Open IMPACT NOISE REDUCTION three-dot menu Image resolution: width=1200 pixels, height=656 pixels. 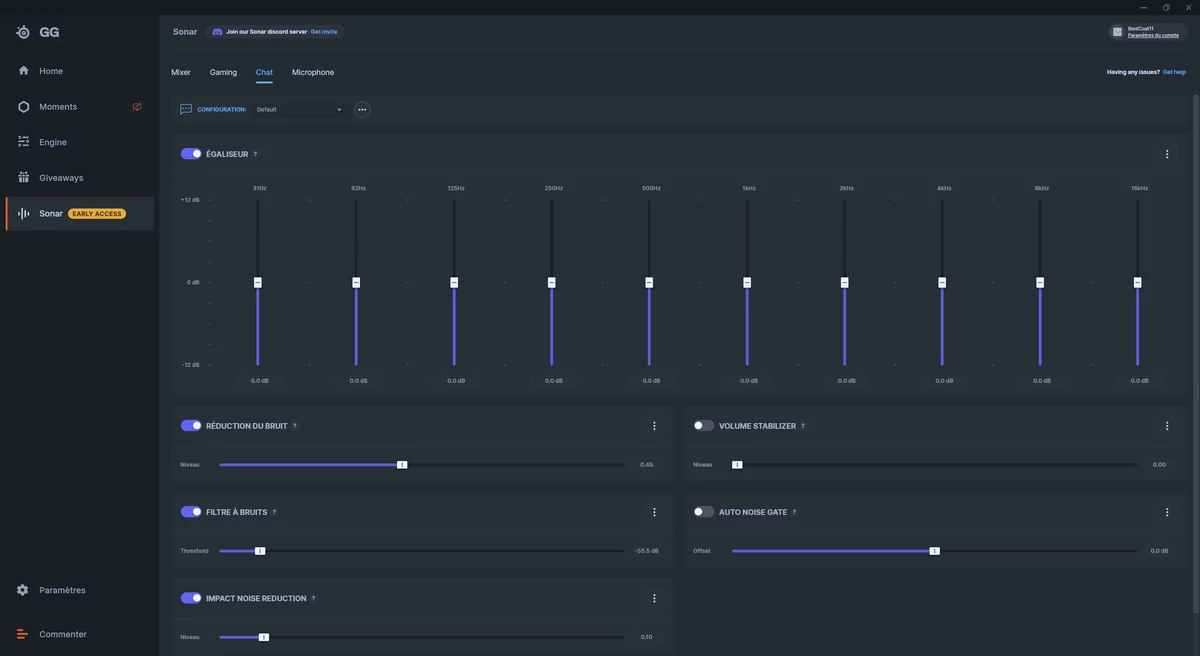tap(654, 598)
